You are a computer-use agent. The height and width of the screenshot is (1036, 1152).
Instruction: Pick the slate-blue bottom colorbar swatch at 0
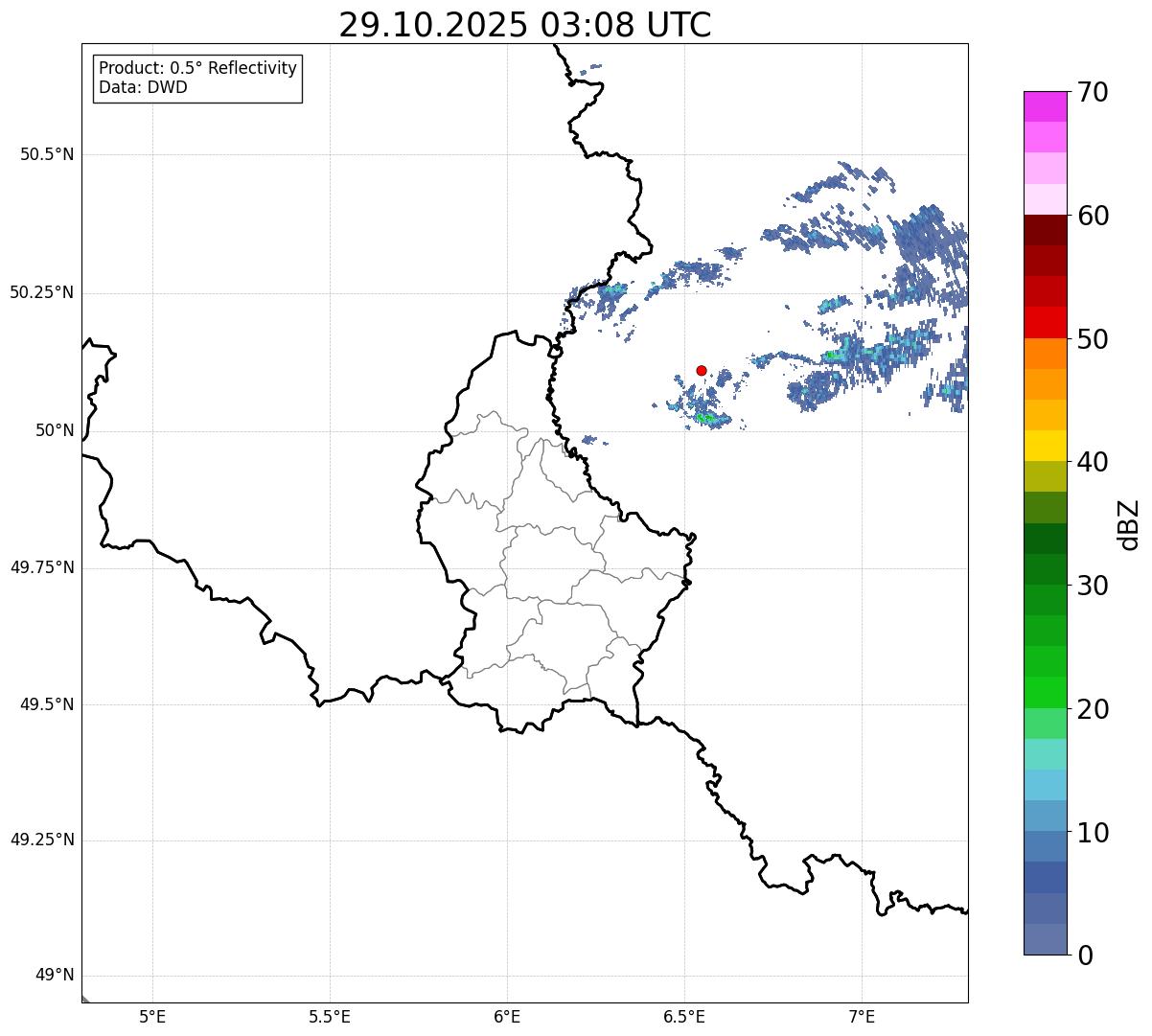click(1045, 939)
